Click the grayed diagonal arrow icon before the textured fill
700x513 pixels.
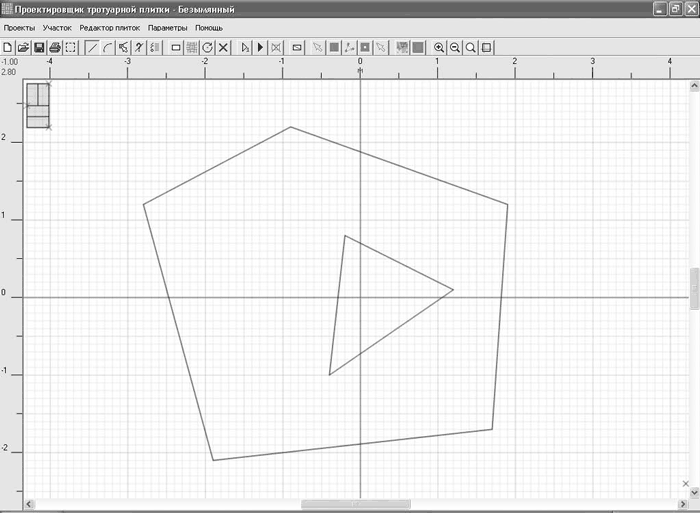pos(380,47)
